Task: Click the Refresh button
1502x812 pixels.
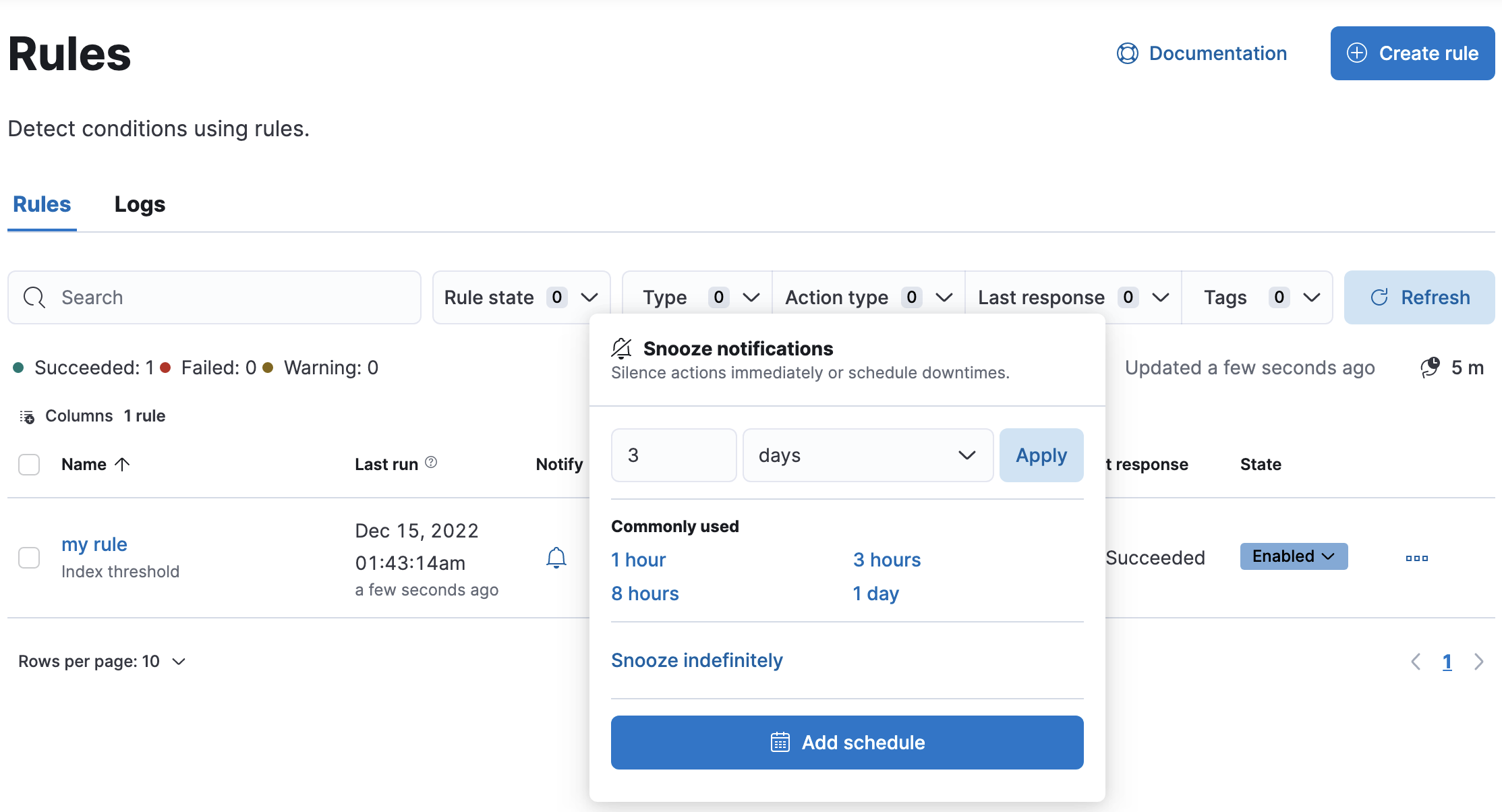Action: tap(1420, 297)
